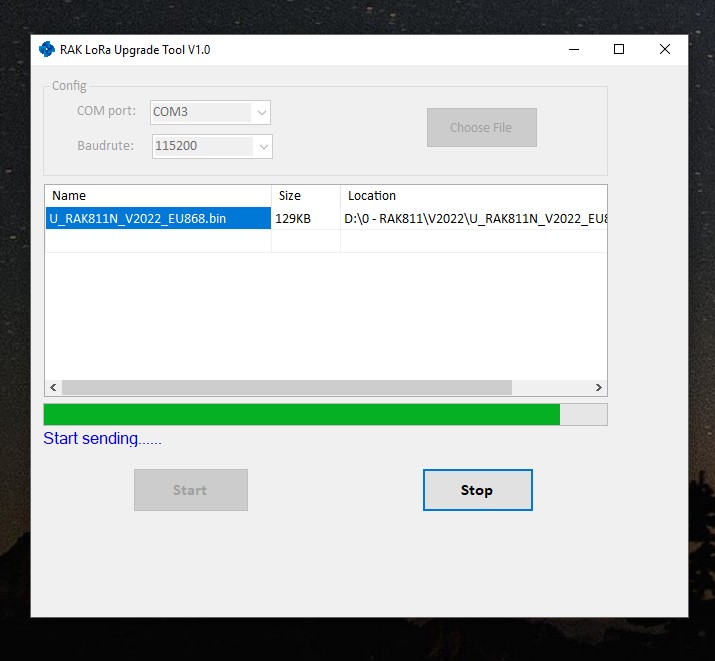Click the file location path cell
This screenshot has width=715, height=661.
point(474,218)
